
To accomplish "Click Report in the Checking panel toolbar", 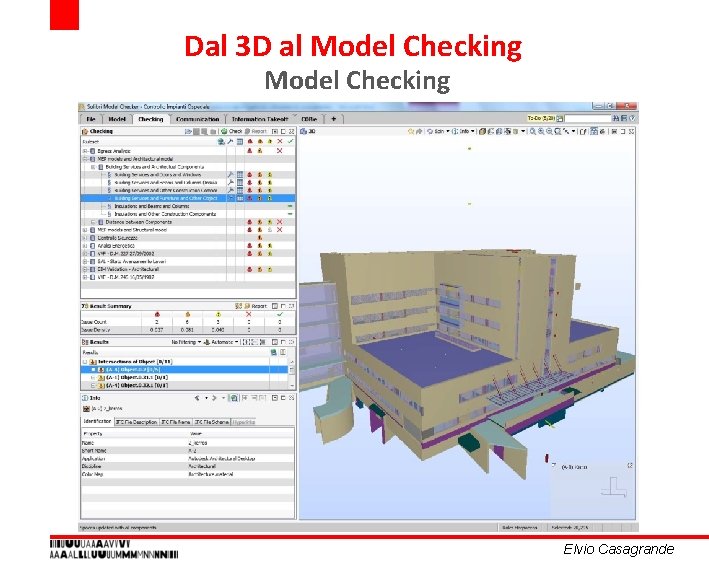I will tap(255, 131).
